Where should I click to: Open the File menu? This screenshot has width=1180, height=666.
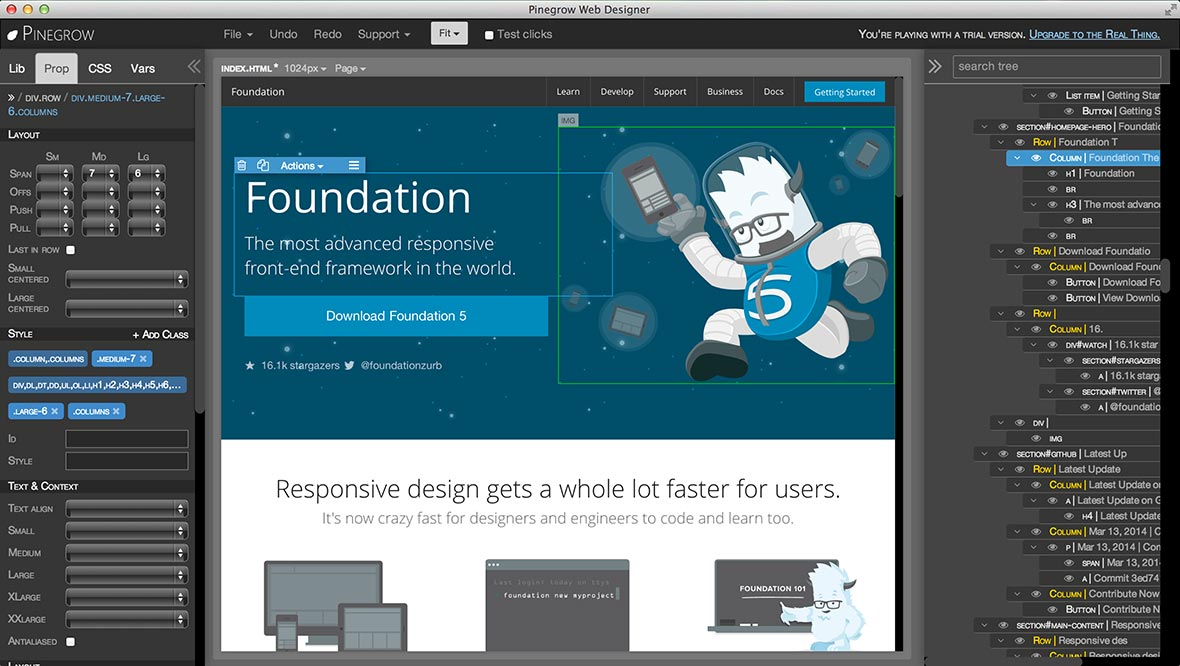[x=238, y=34]
